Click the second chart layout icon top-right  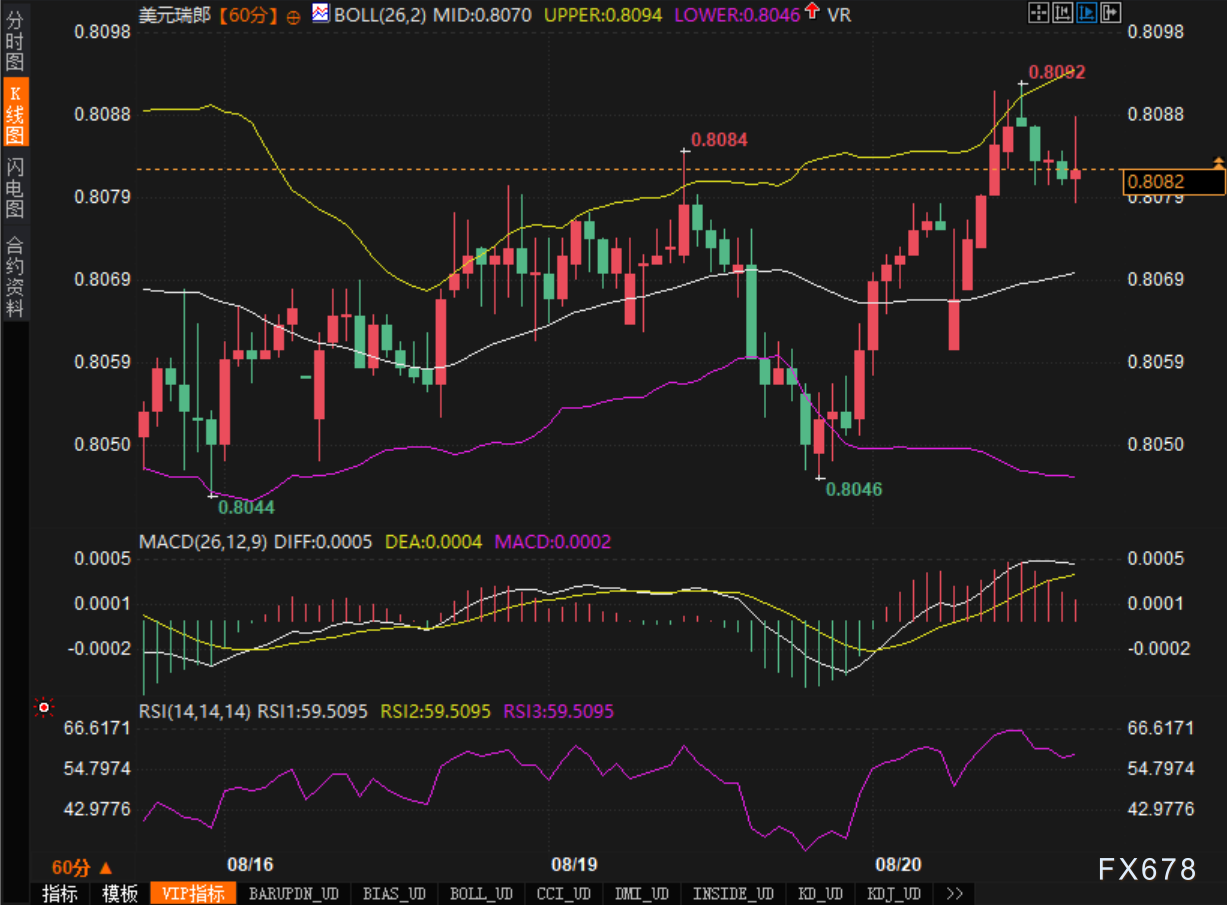1062,13
